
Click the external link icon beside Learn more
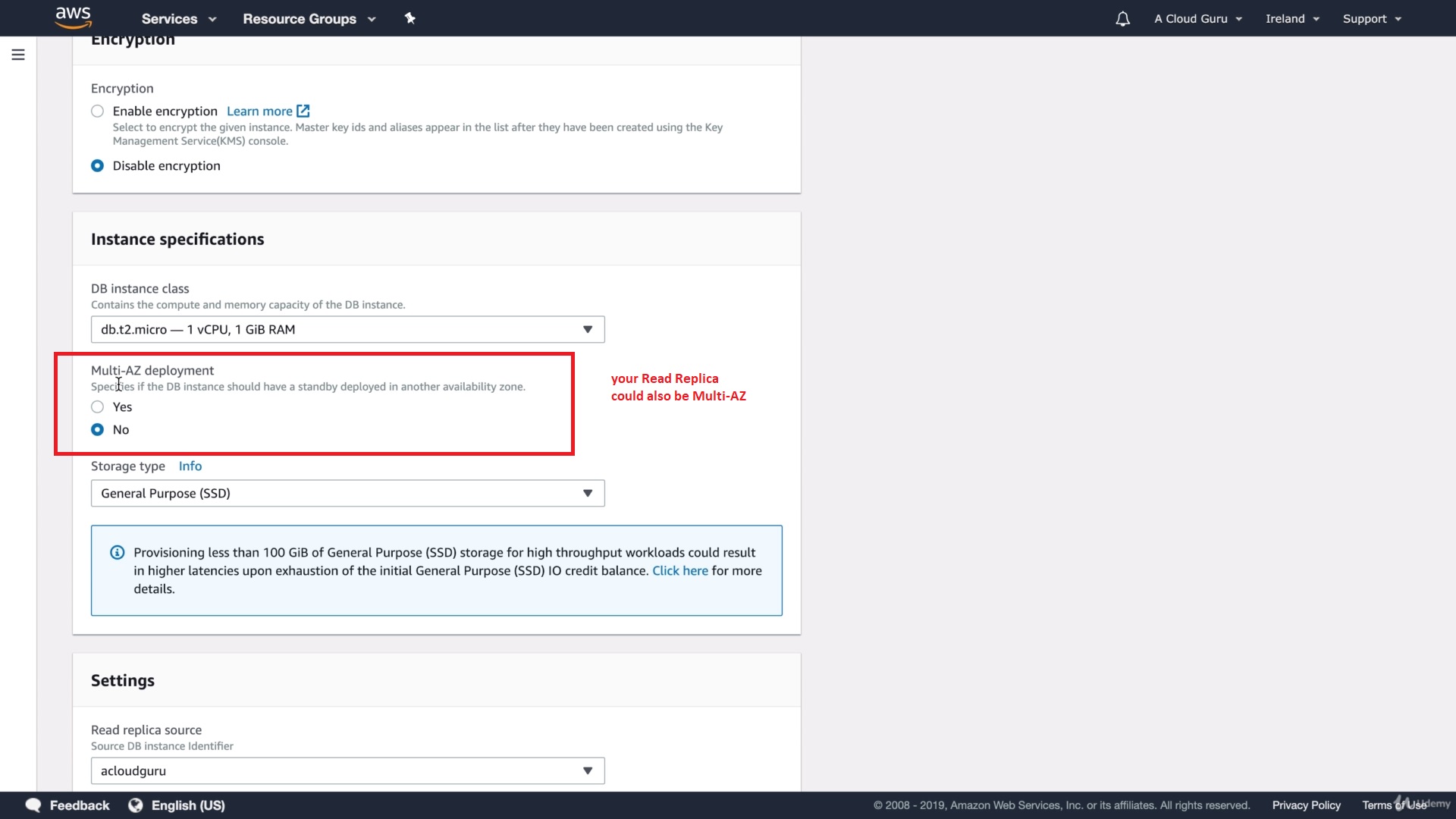[303, 111]
